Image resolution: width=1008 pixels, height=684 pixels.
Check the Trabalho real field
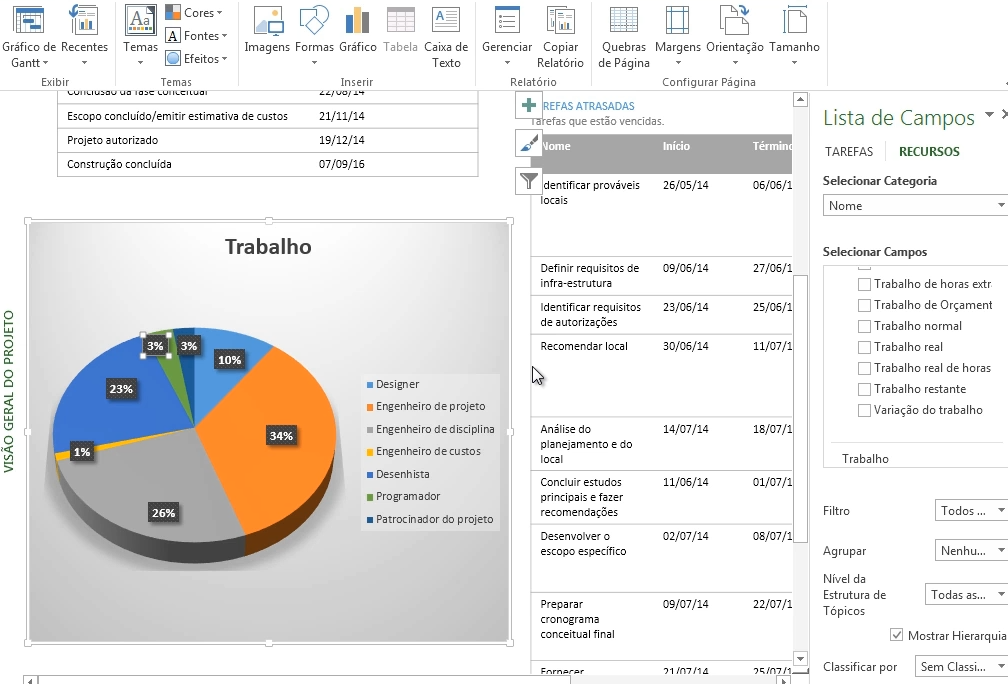click(x=864, y=347)
